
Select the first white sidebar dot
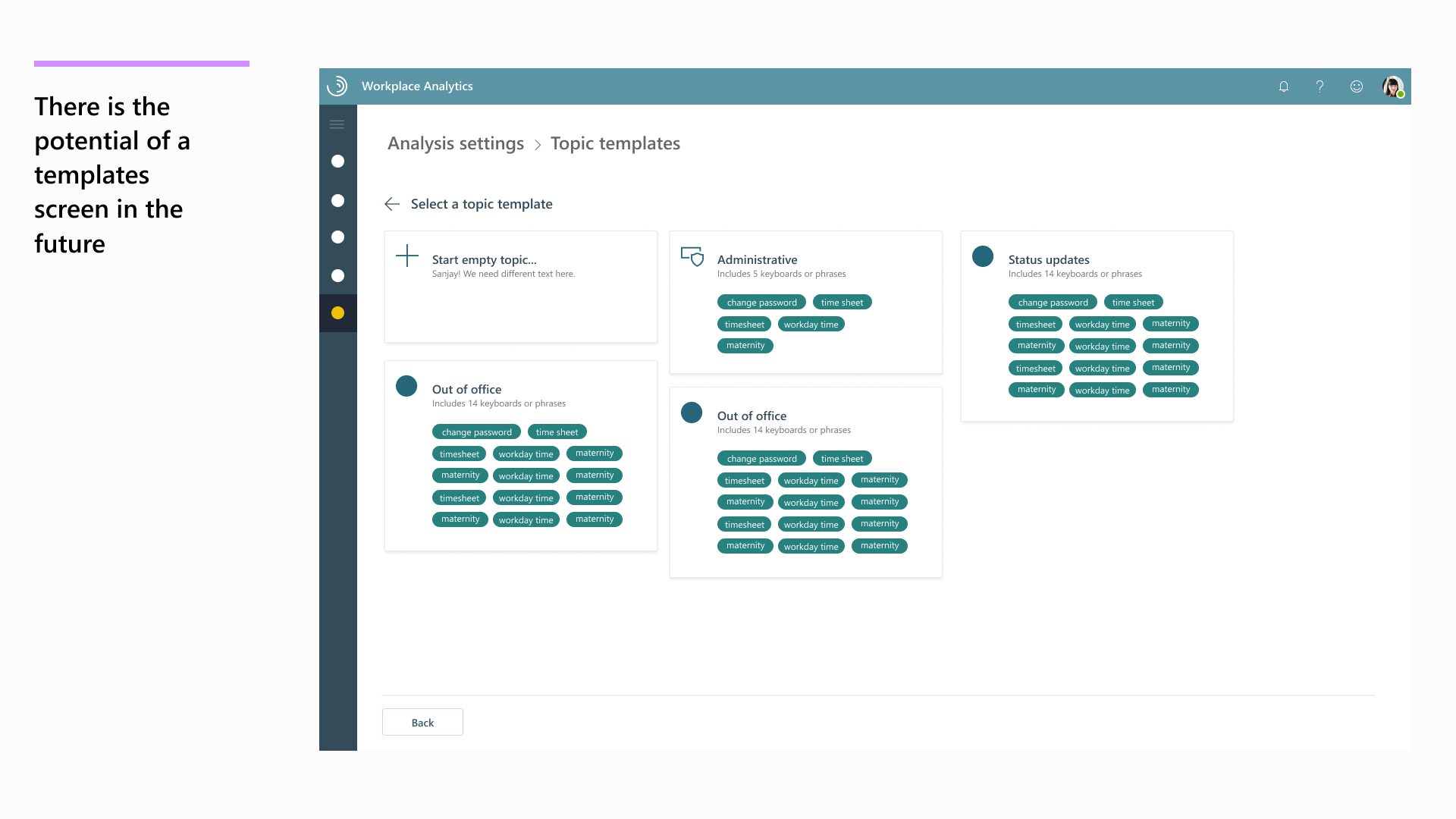(337, 162)
